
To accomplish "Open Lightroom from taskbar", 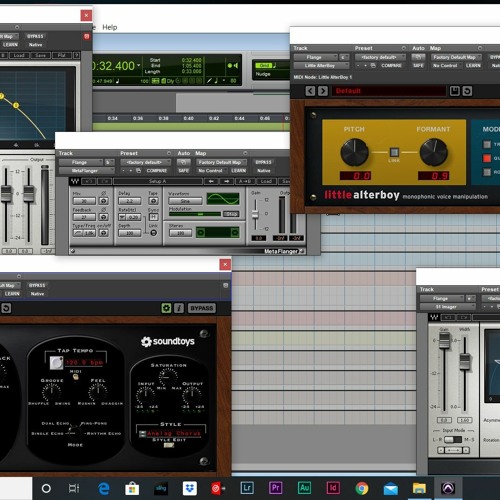I will (247, 488).
